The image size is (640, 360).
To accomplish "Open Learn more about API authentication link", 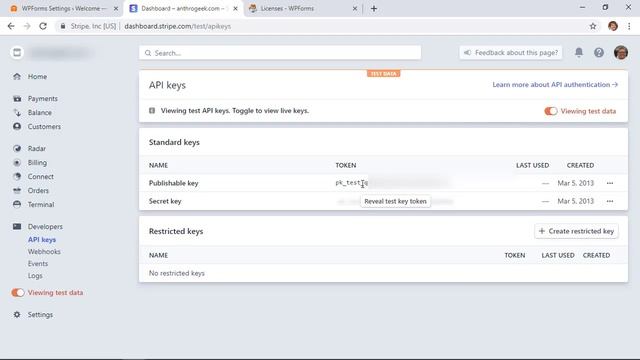I will click(555, 84).
